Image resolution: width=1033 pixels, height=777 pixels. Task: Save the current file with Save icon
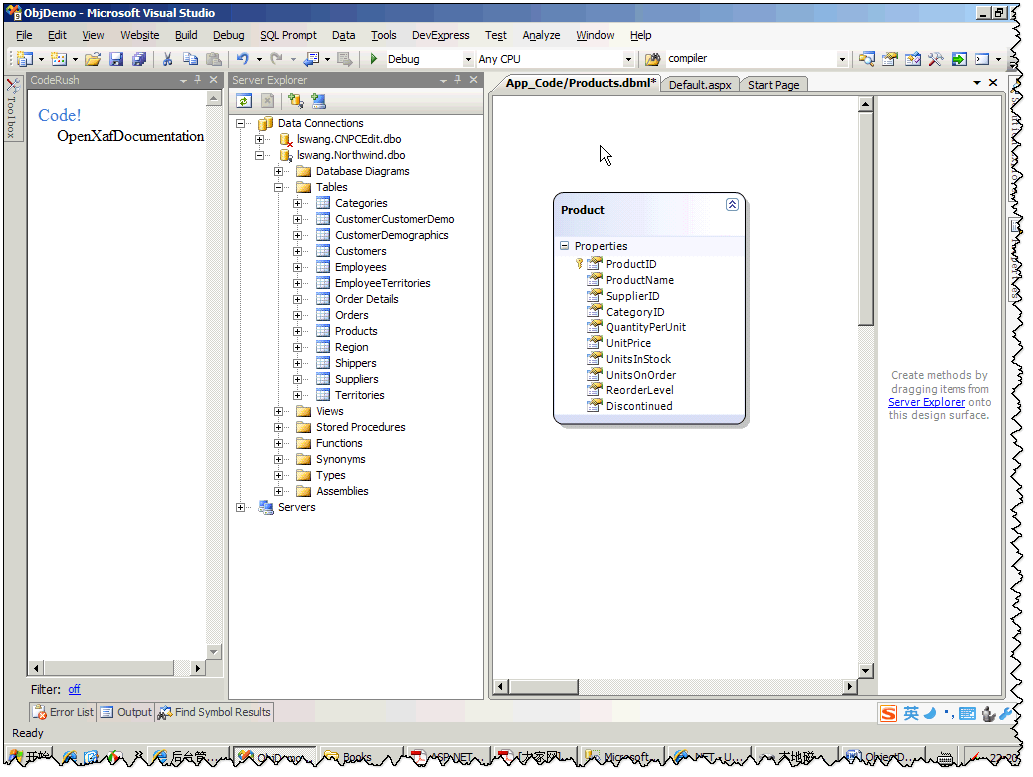116,59
